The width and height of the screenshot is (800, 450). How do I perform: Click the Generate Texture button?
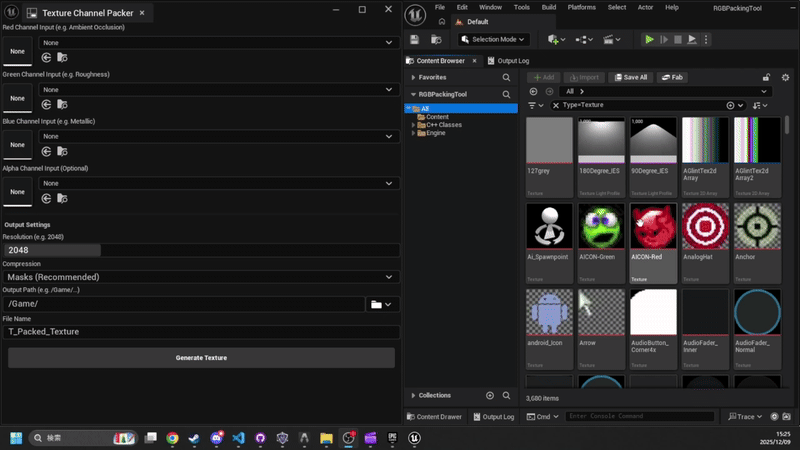(201, 358)
